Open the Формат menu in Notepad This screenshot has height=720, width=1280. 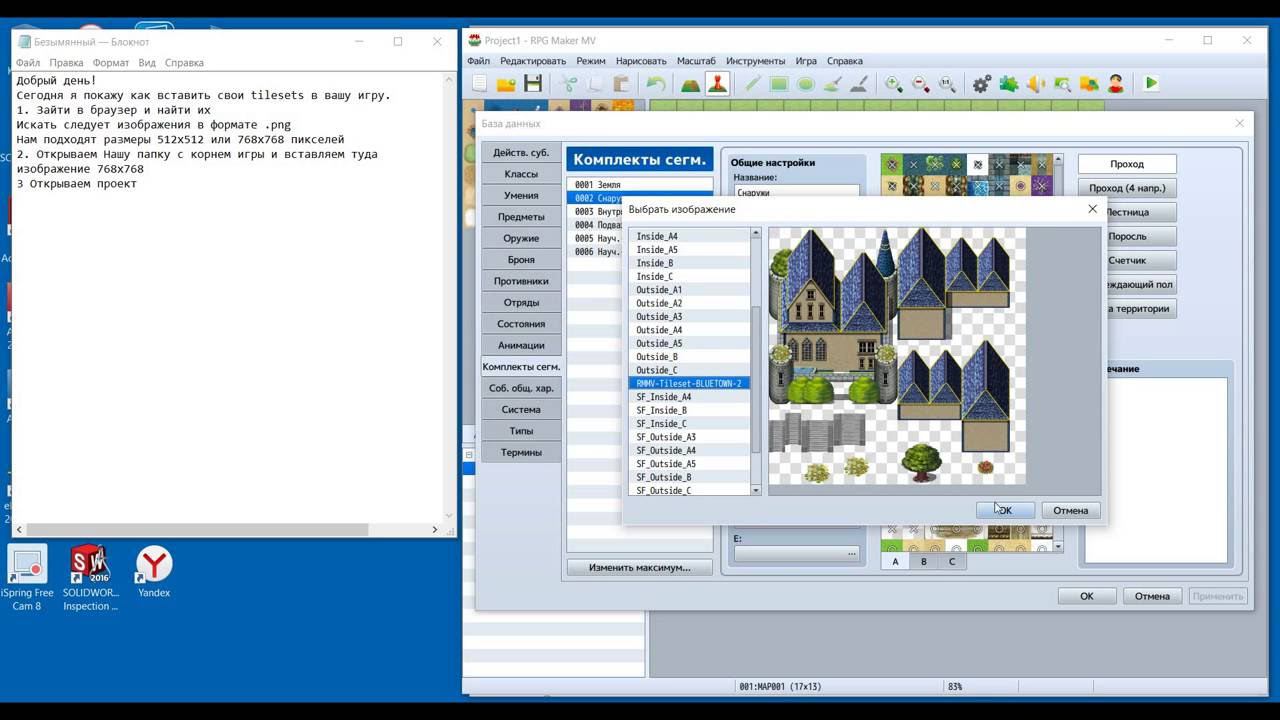pyautogui.click(x=111, y=62)
